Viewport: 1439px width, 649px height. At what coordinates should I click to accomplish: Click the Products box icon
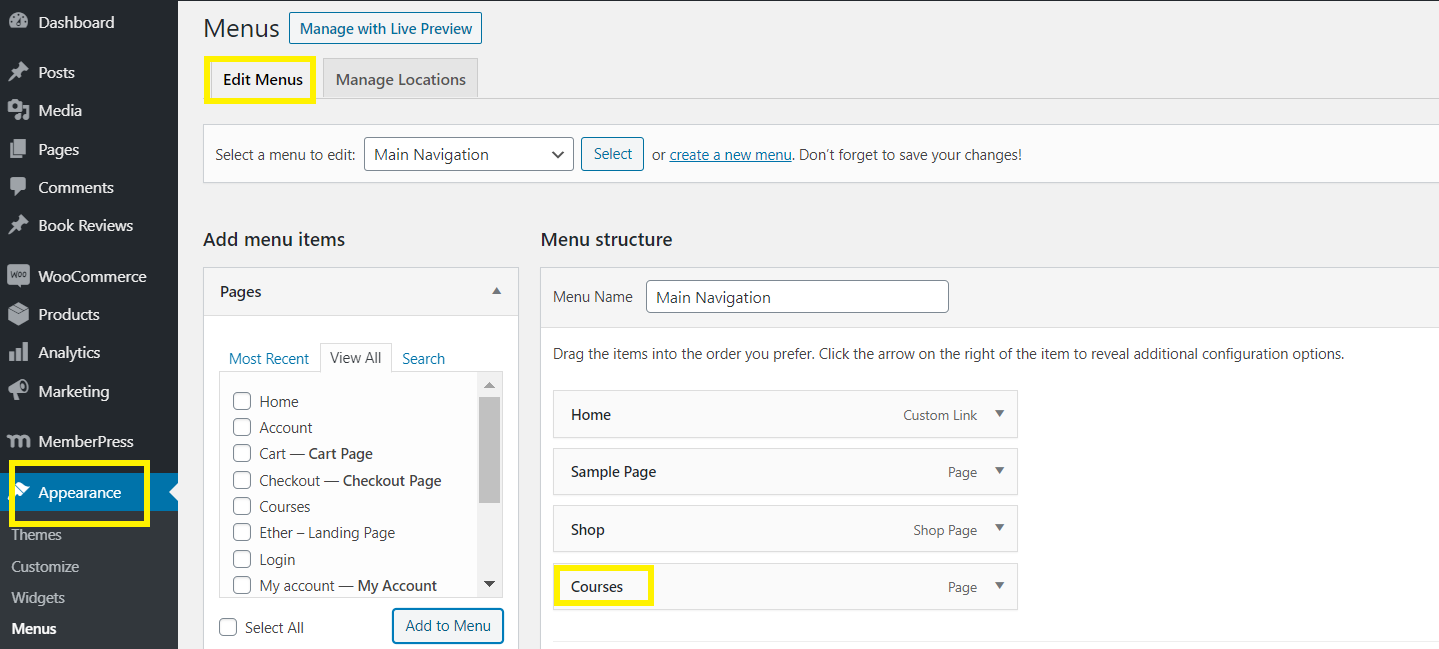pyautogui.click(x=18, y=314)
